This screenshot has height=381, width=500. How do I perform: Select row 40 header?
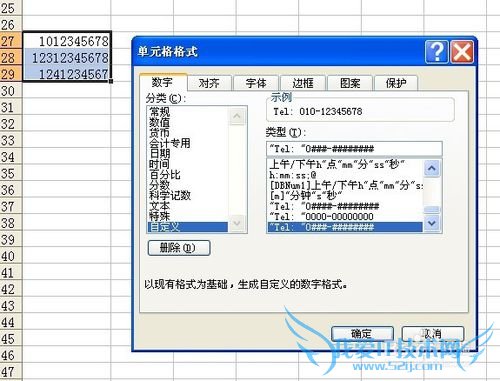(11, 256)
